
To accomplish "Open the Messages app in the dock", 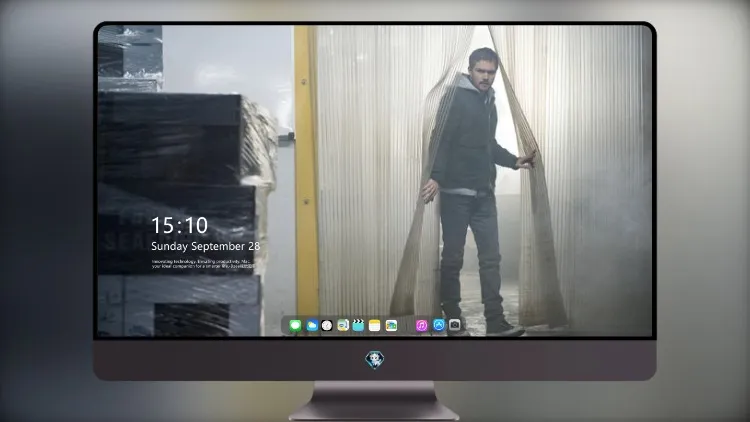I will click(295, 326).
